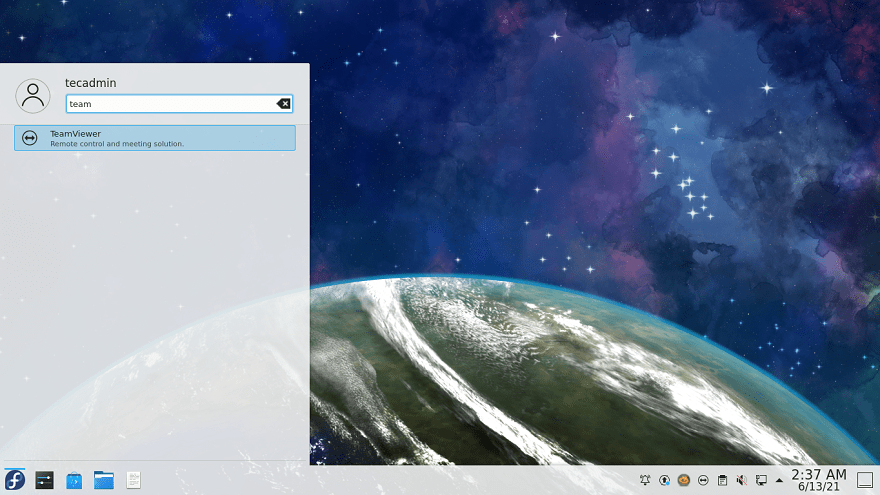Click the TeamViewer result's arrow icon

coord(30,138)
